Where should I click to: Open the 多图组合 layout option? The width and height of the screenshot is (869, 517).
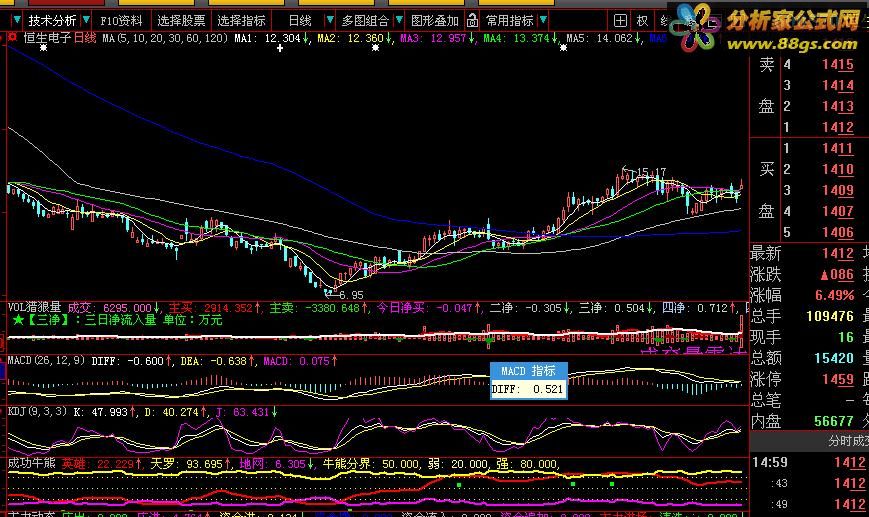tap(365, 21)
